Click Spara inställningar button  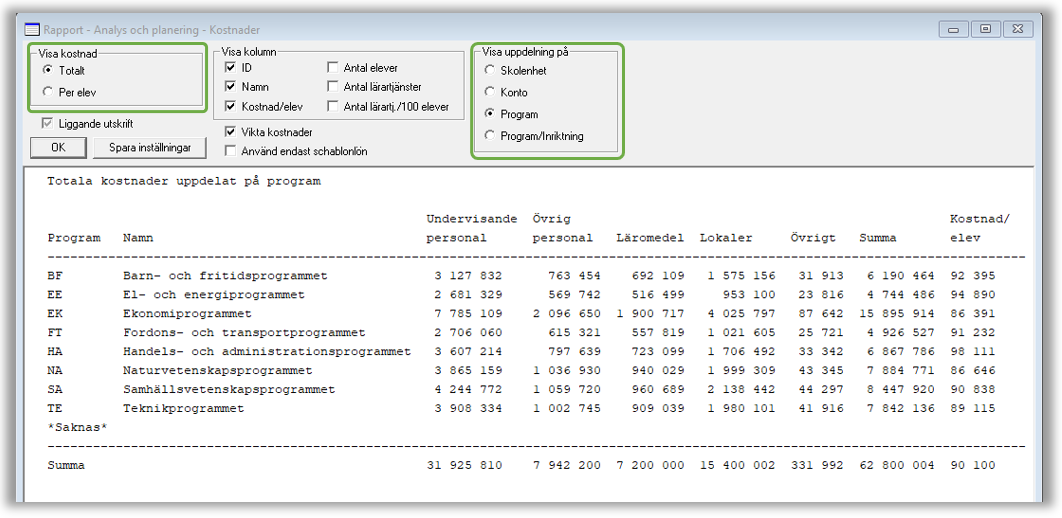coord(150,148)
